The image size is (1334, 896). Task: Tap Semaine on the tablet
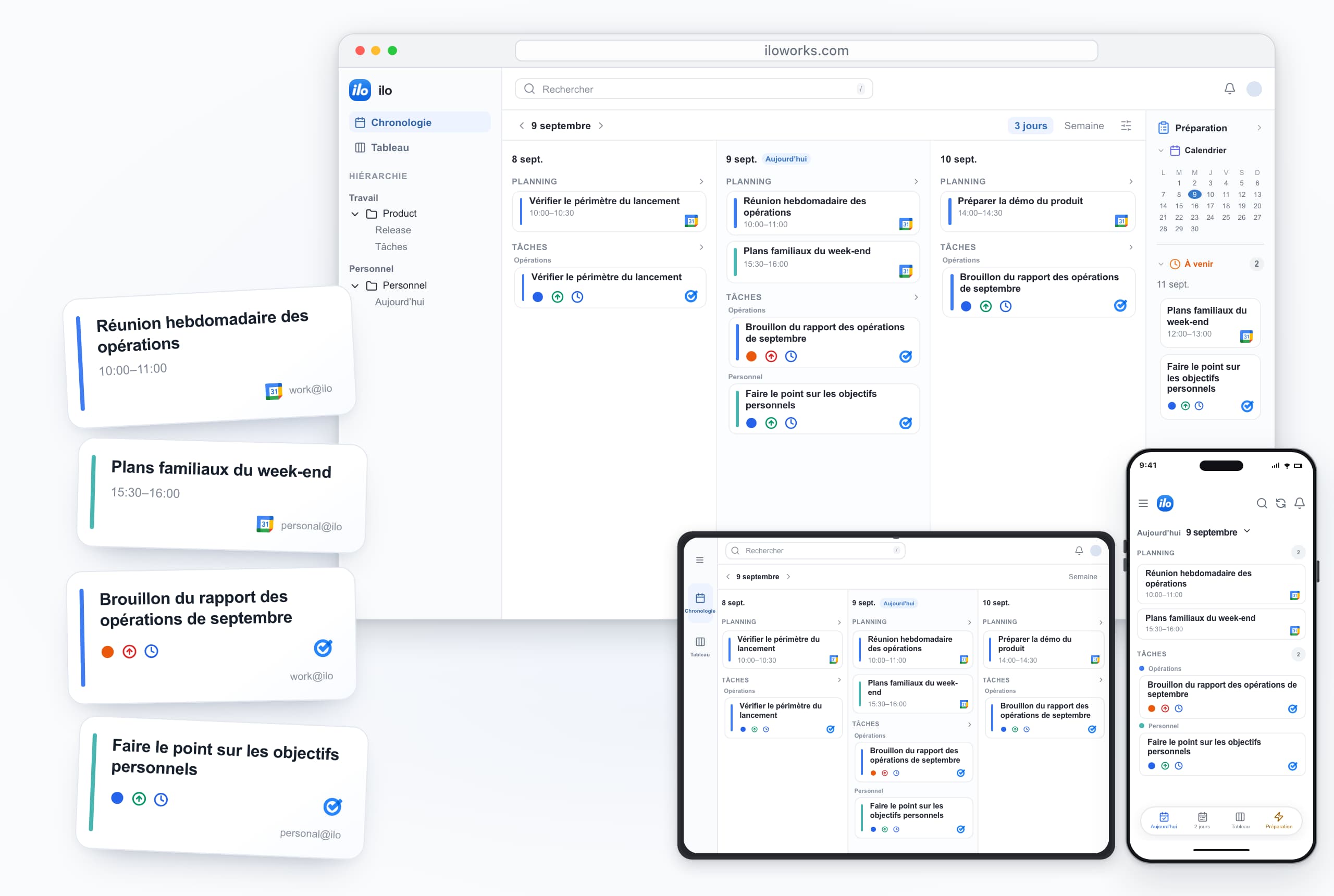(1082, 577)
